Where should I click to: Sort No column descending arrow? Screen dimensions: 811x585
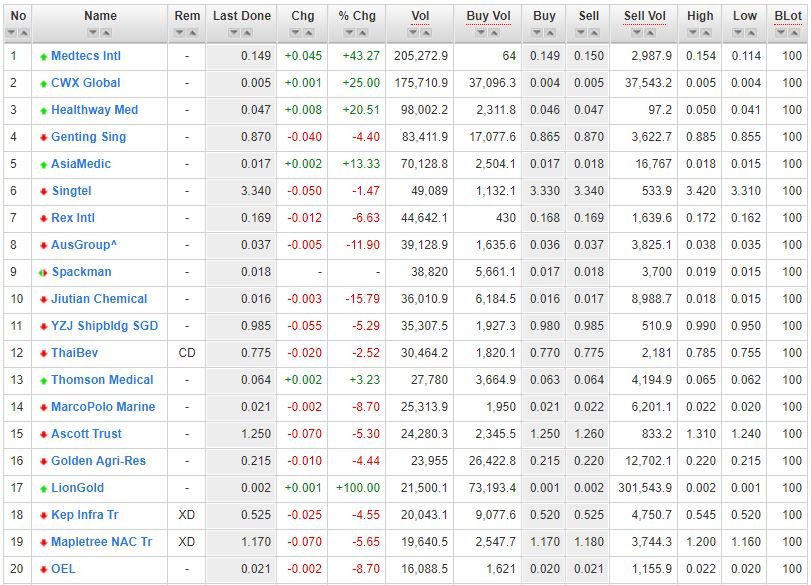[x=11, y=33]
